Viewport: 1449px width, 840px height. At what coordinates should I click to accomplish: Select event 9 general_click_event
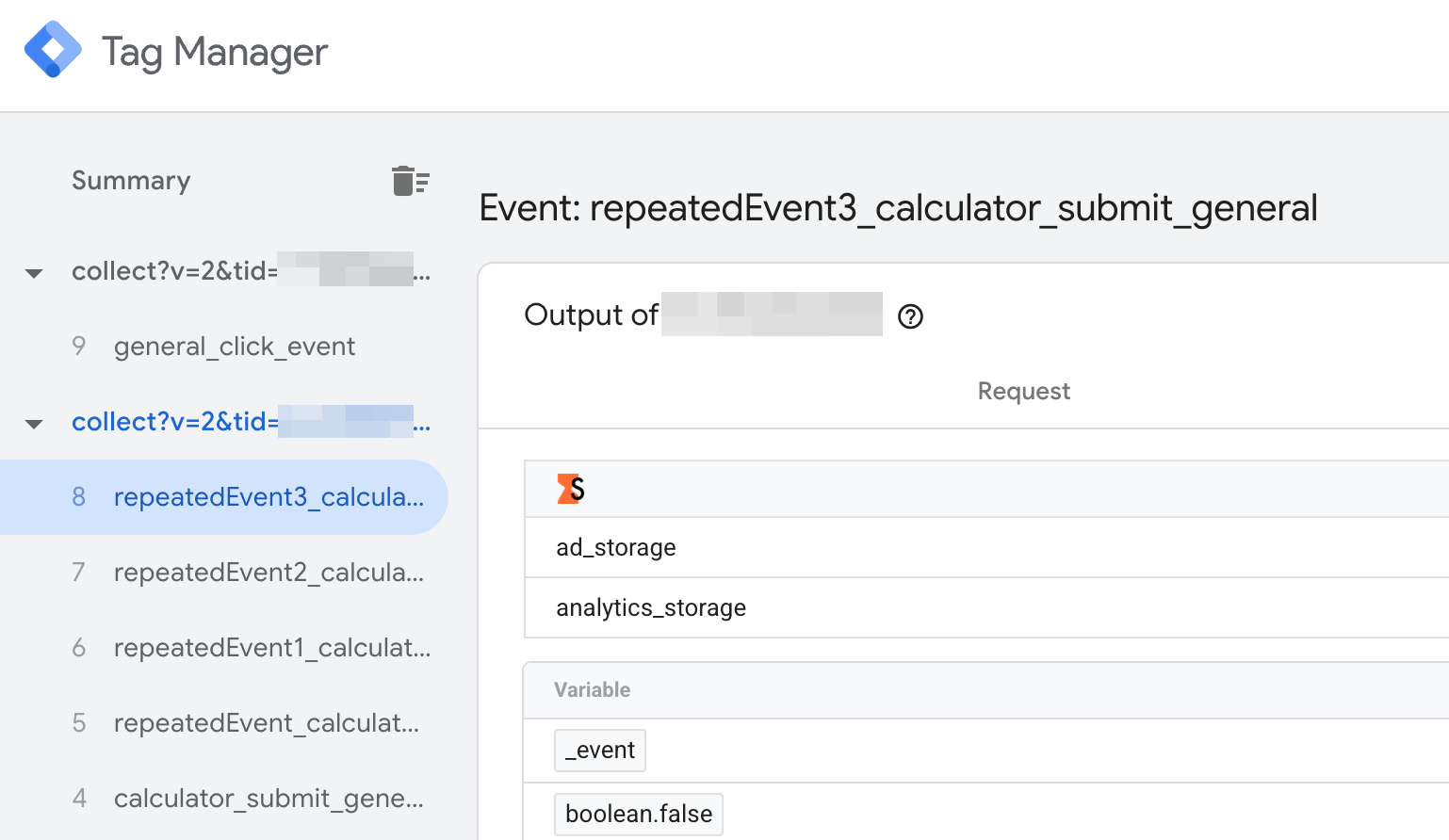click(x=234, y=347)
